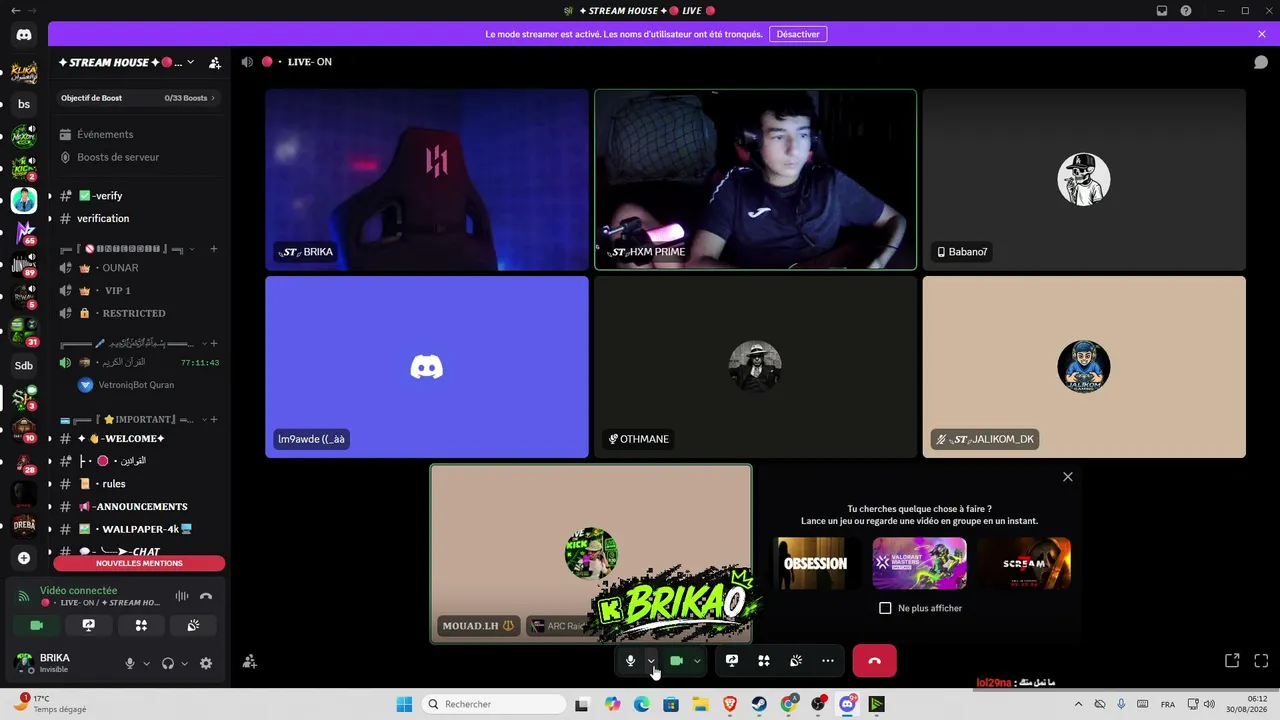Viewport: 1280px width, 720px height.
Task: Share screen from the voice panel
Action: [89, 625]
